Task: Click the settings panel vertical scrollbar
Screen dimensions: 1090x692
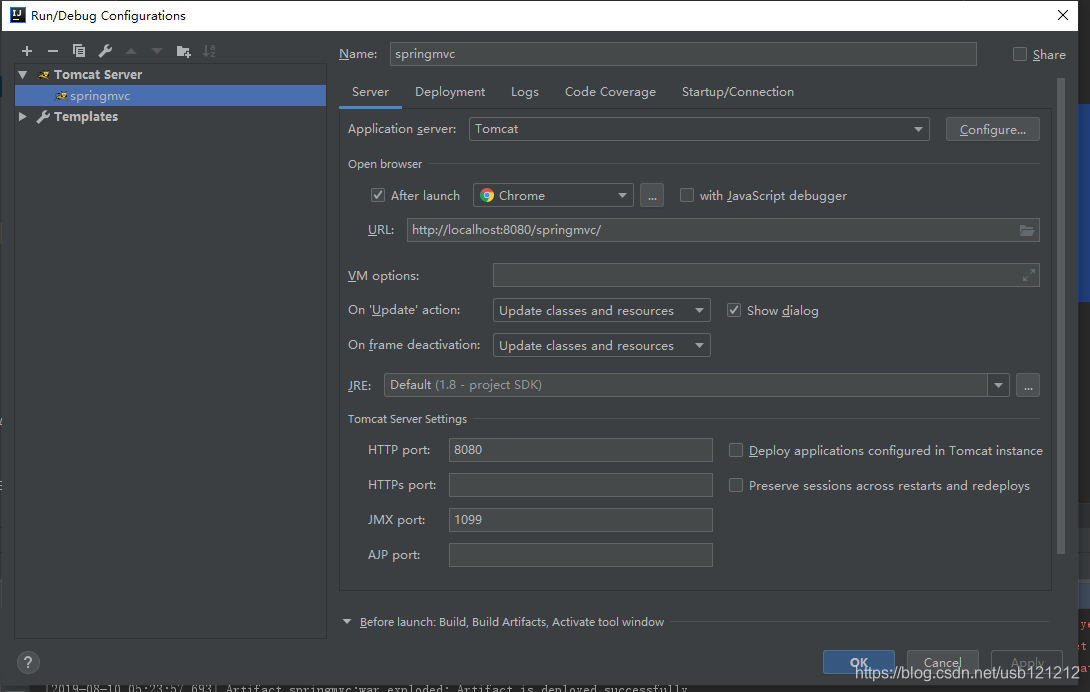Action: [1061, 316]
